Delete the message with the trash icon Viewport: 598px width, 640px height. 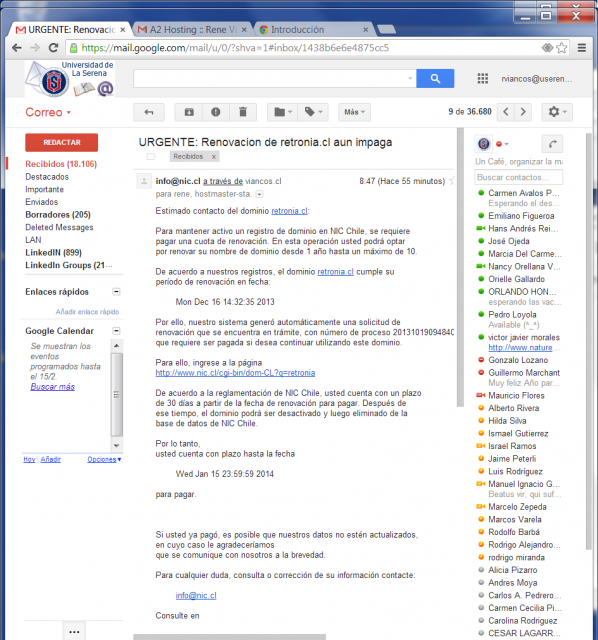[243, 112]
